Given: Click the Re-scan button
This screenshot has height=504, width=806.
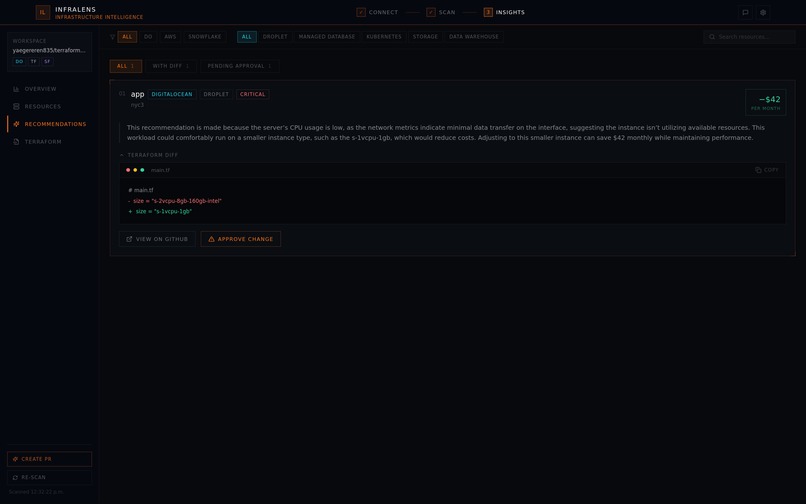Looking at the screenshot, I should pos(49,477).
